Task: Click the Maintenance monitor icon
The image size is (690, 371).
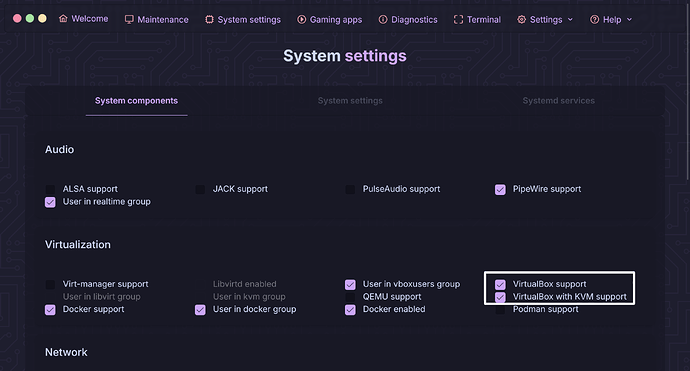Action: tap(129, 19)
